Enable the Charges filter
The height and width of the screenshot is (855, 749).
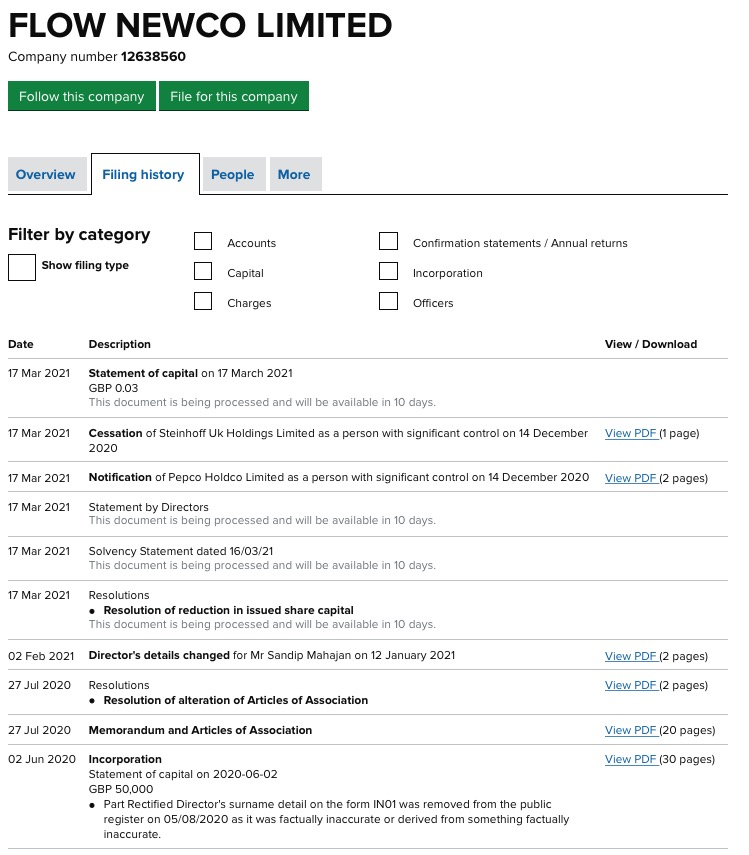point(203,301)
